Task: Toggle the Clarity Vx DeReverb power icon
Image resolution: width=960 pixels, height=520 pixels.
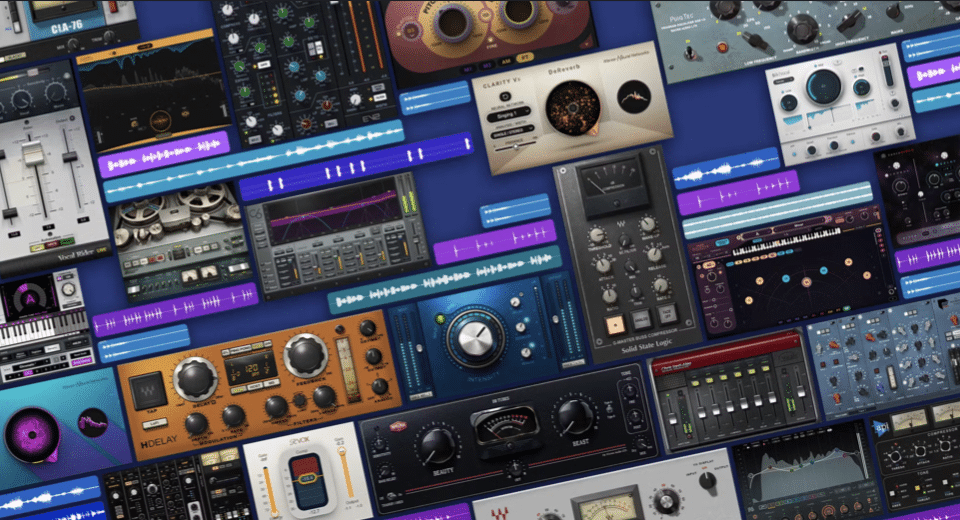Action: click(x=505, y=96)
